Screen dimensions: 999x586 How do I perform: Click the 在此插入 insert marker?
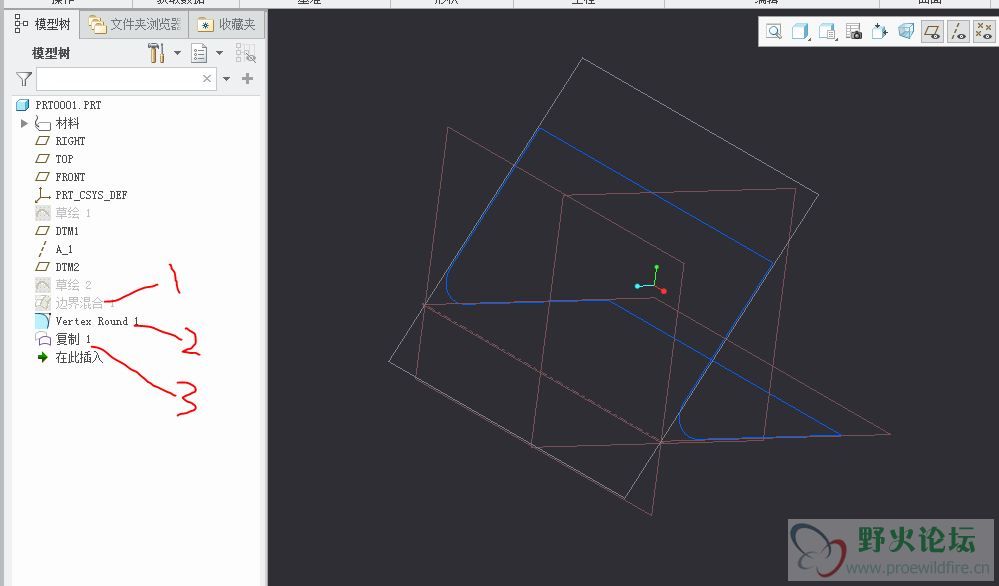[x=79, y=357]
